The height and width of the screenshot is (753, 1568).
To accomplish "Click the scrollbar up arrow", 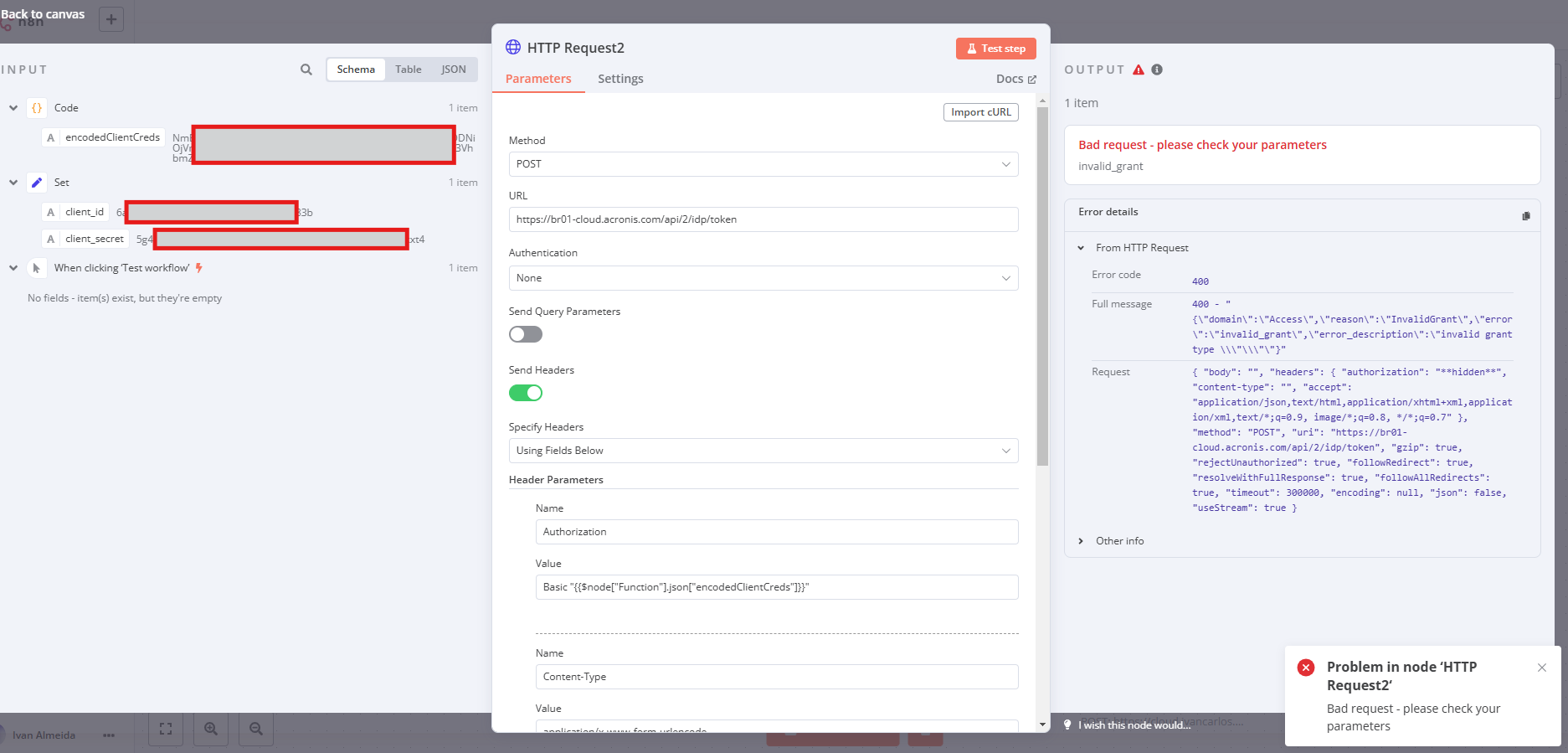I will 1042,101.
